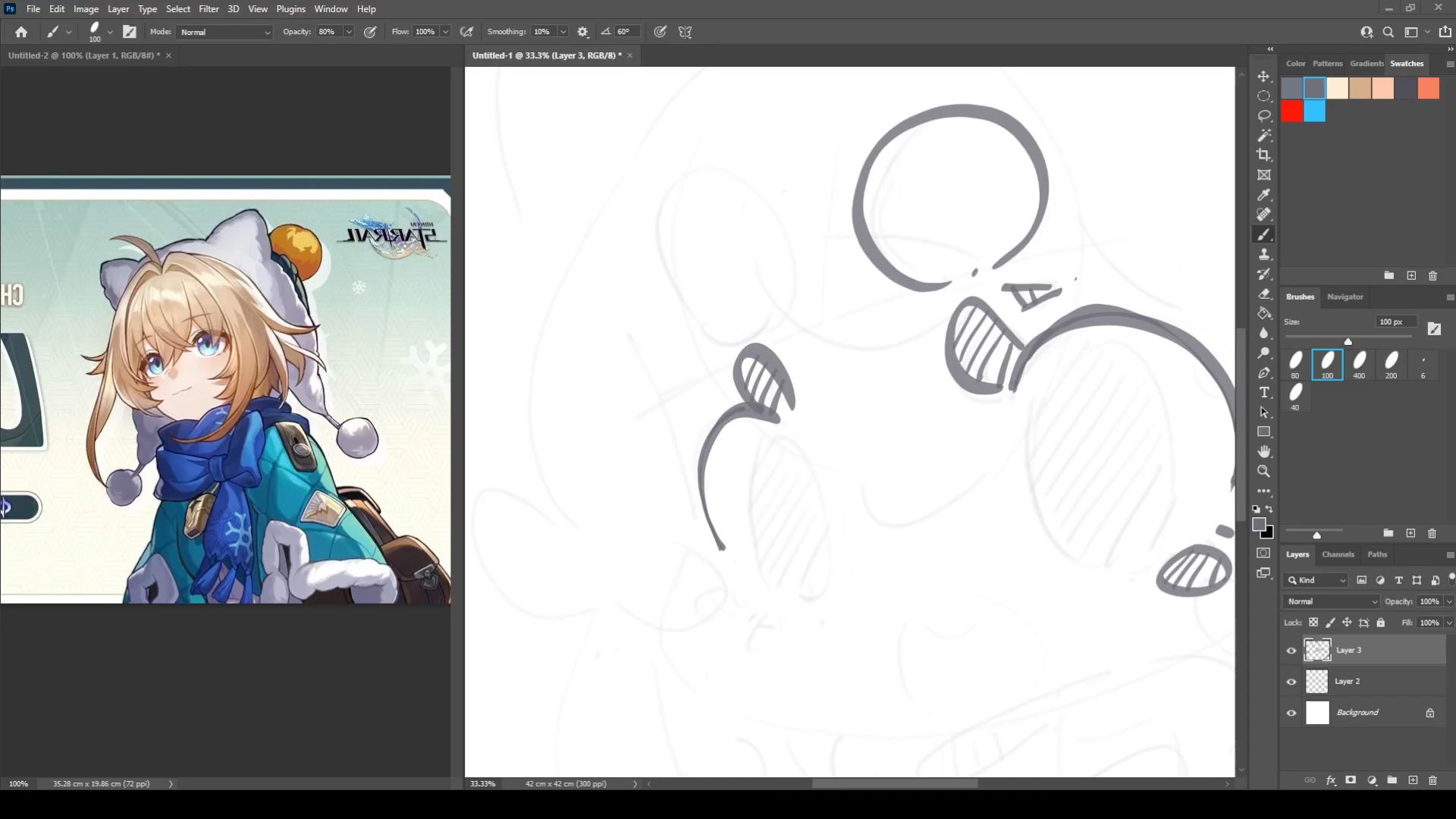Switch to the Navigator tab
The height and width of the screenshot is (819, 1456).
[1345, 297]
